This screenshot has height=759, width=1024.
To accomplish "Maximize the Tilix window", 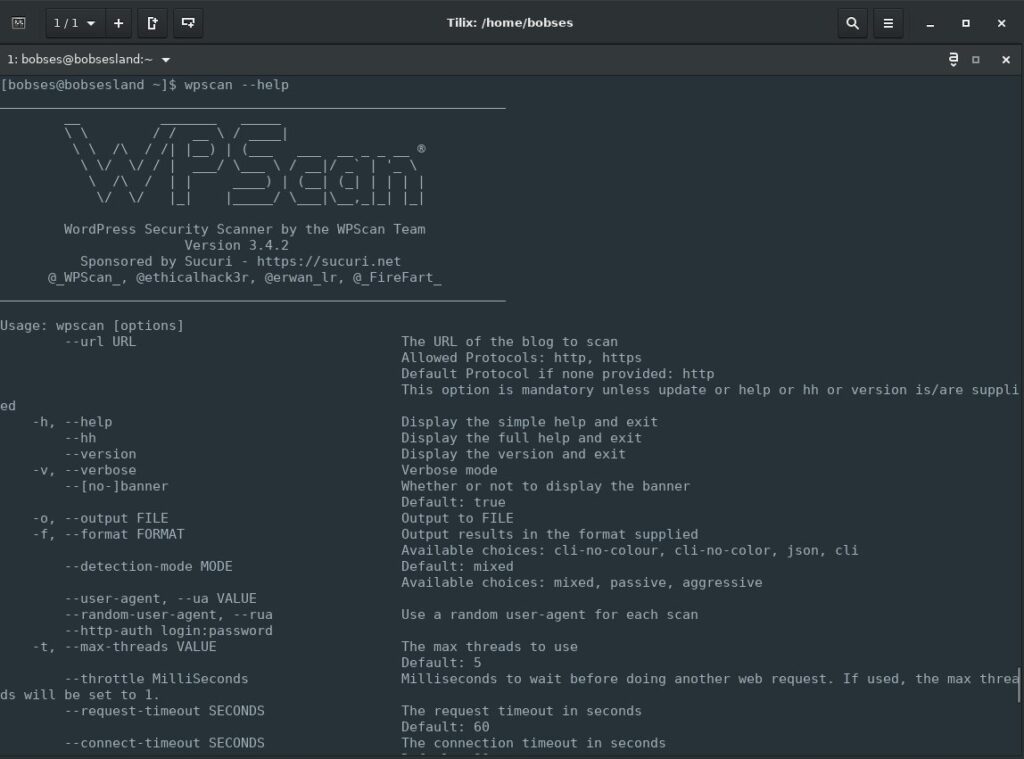I will 966,24.
